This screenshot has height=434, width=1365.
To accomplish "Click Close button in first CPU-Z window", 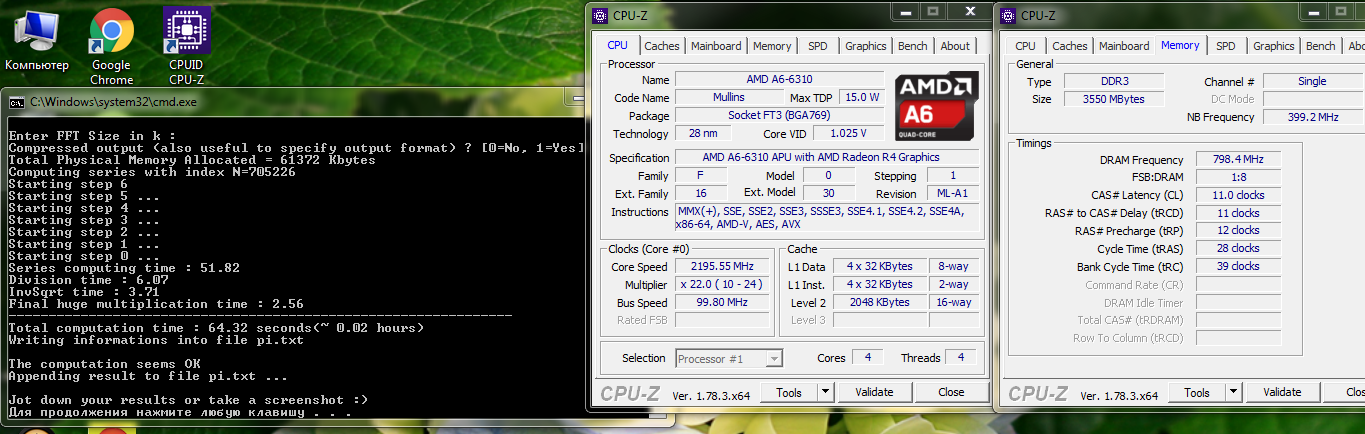I will pos(951,392).
